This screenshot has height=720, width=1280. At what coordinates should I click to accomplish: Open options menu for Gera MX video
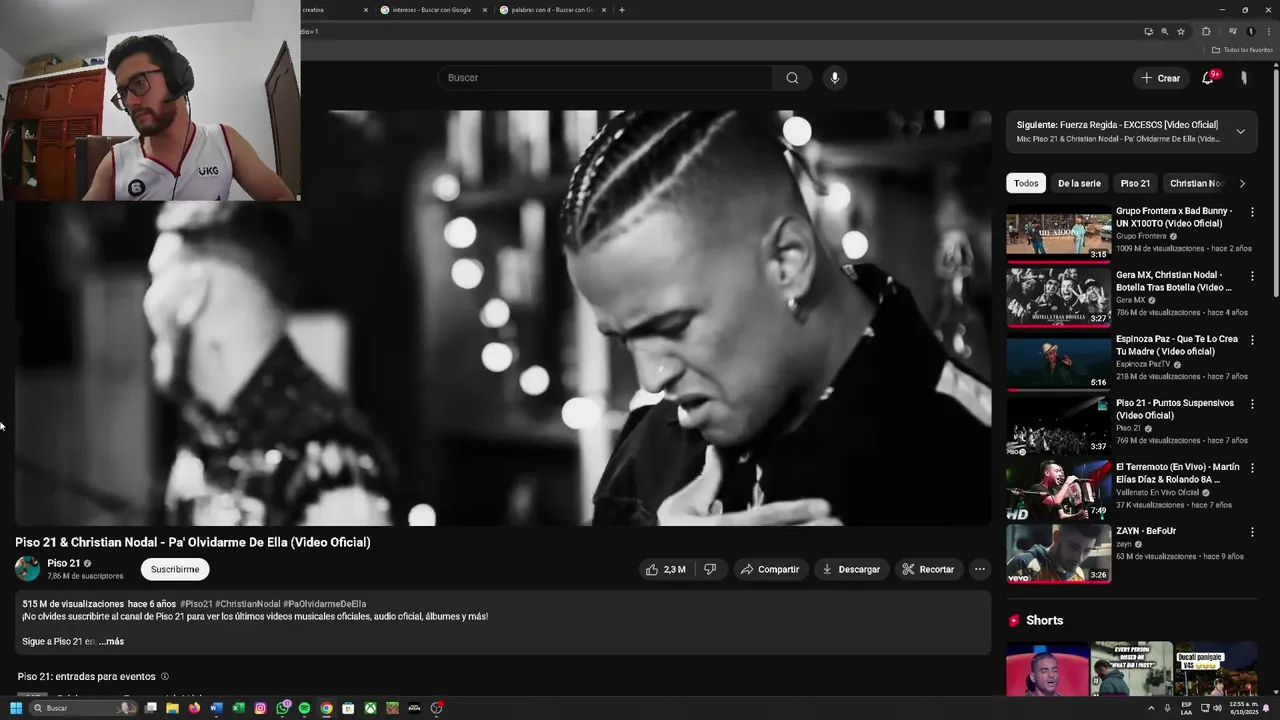[1252, 276]
